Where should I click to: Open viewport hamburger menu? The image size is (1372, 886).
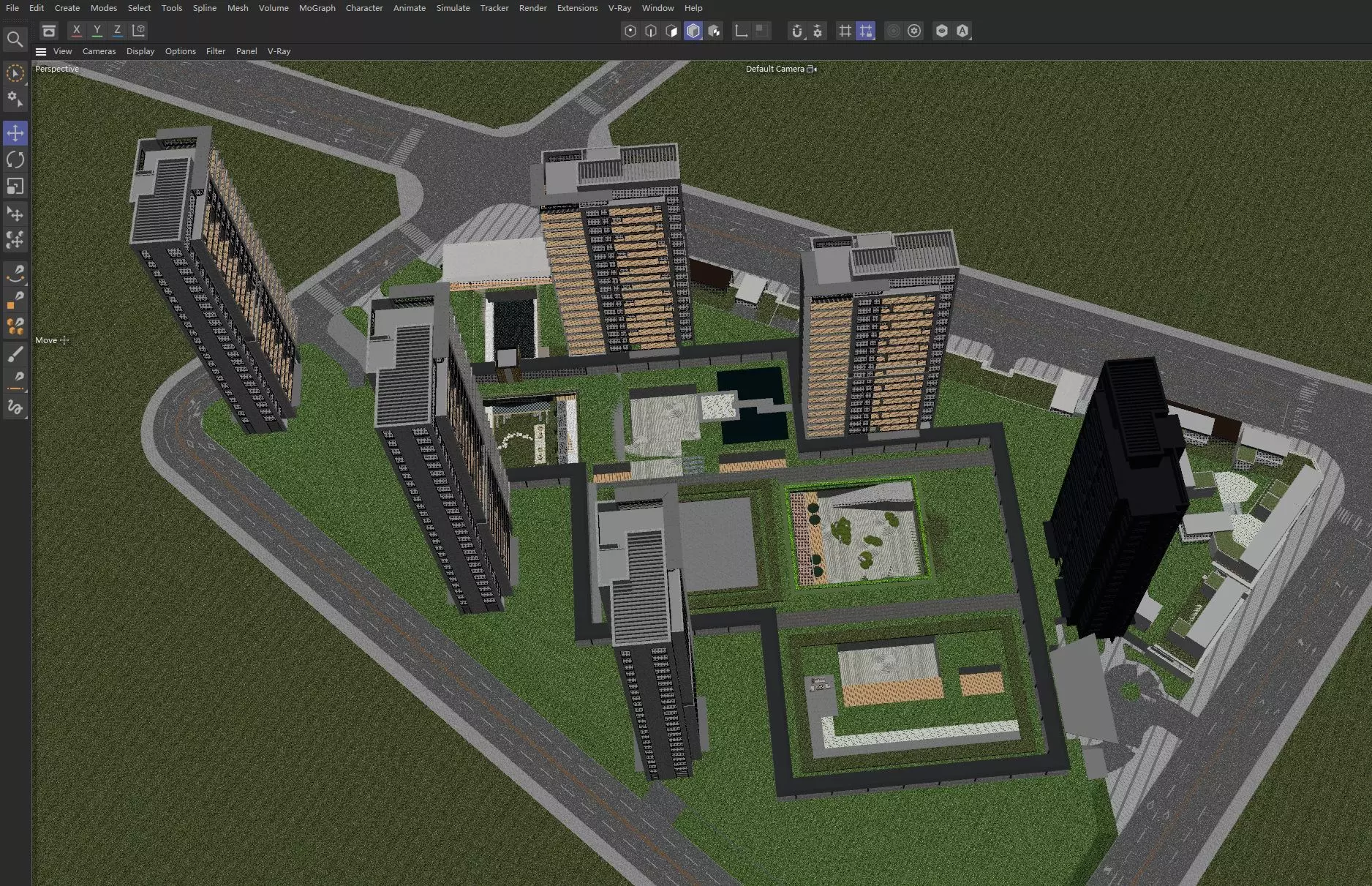pos(41,51)
